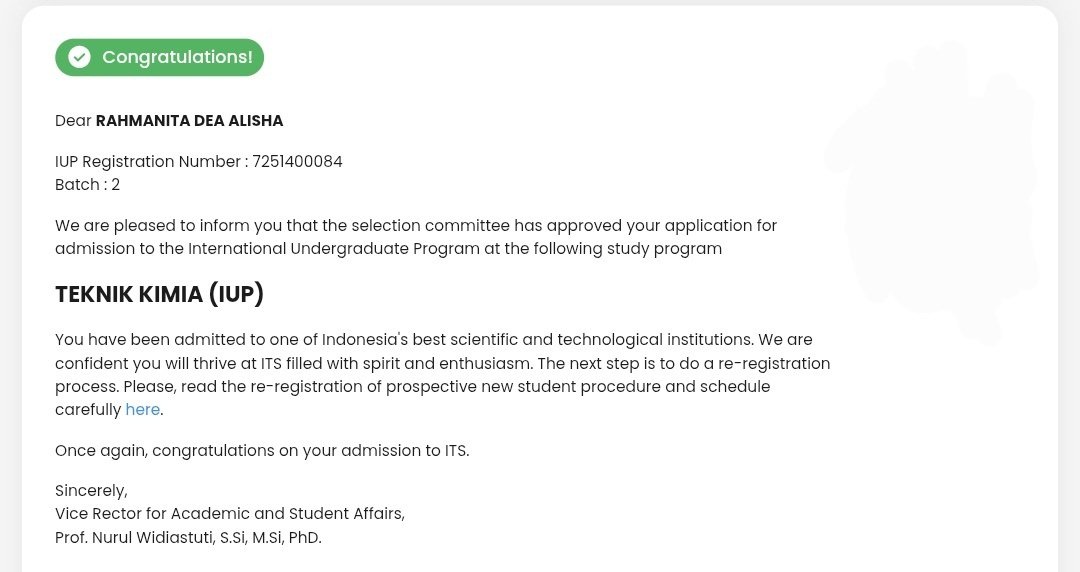Click the registration number 7251400084

click(297, 161)
